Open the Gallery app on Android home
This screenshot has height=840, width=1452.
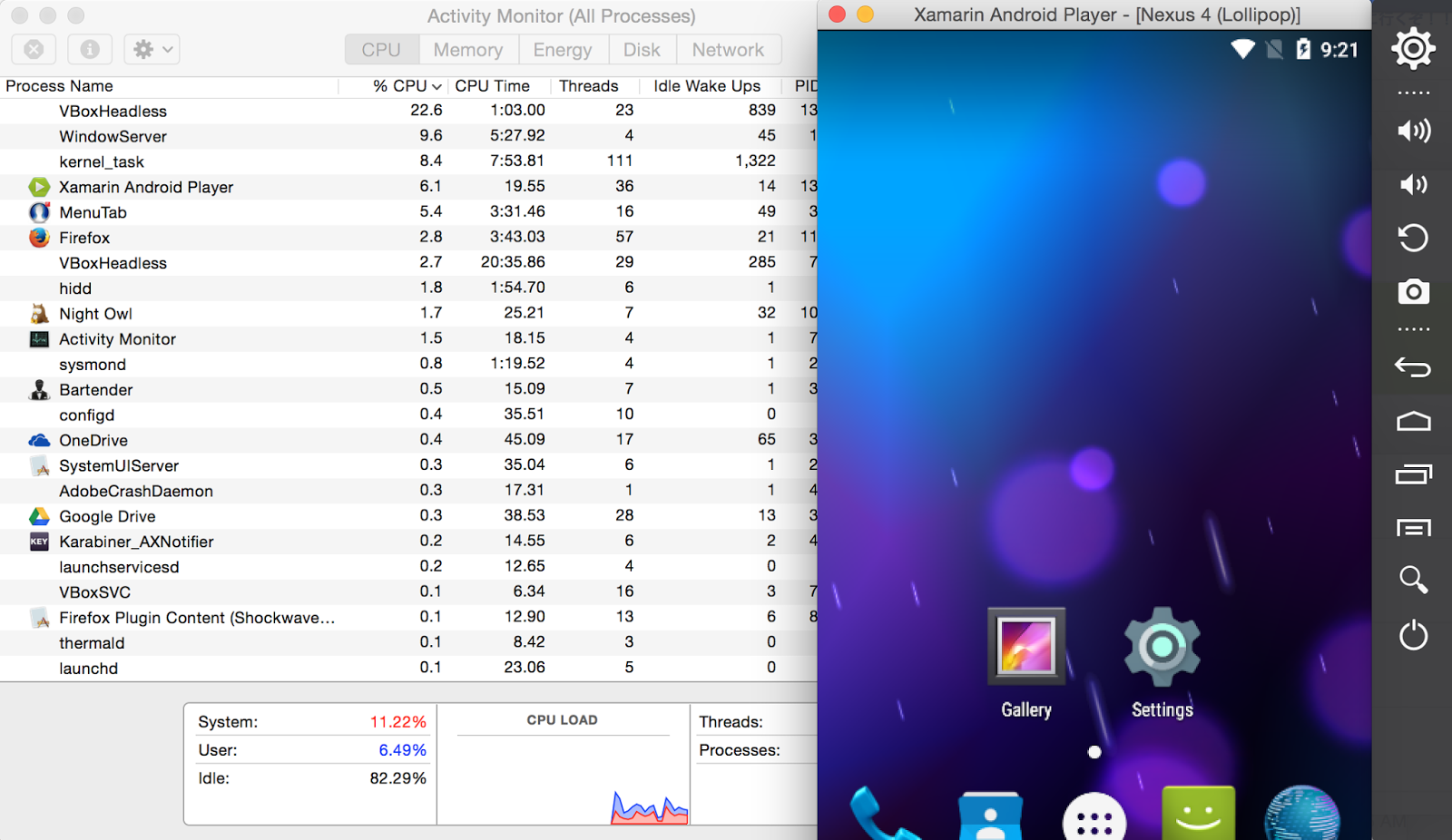point(1026,663)
